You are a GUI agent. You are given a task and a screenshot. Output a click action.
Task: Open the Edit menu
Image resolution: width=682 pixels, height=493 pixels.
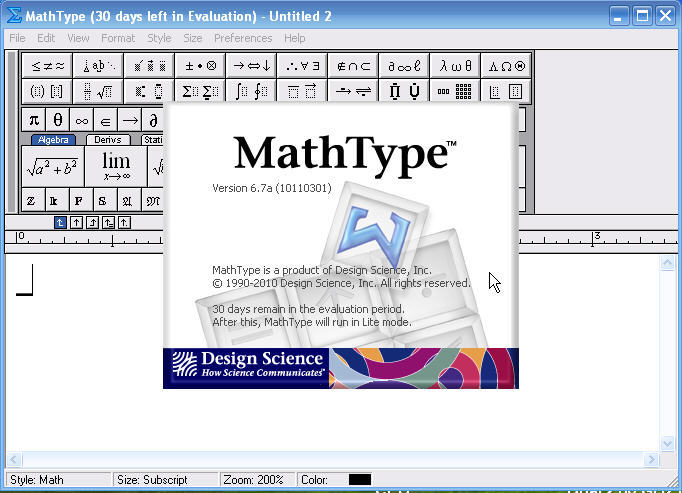pos(46,38)
